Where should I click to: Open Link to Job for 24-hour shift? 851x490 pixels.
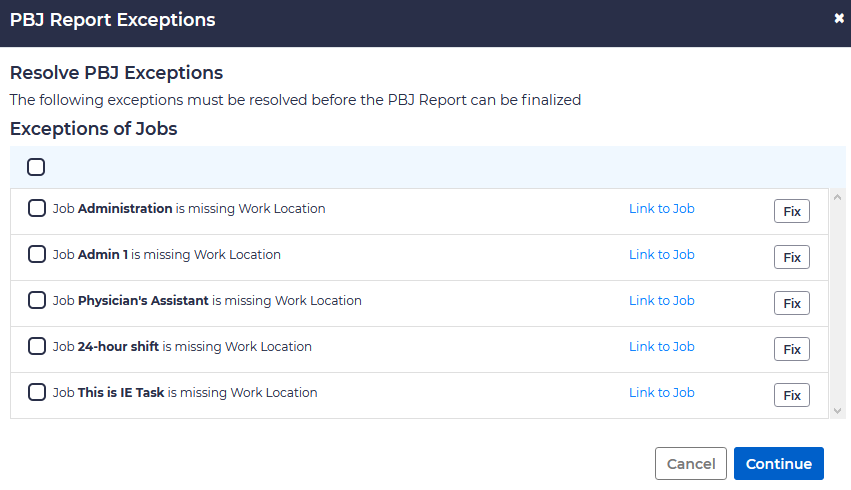[661, 347]
